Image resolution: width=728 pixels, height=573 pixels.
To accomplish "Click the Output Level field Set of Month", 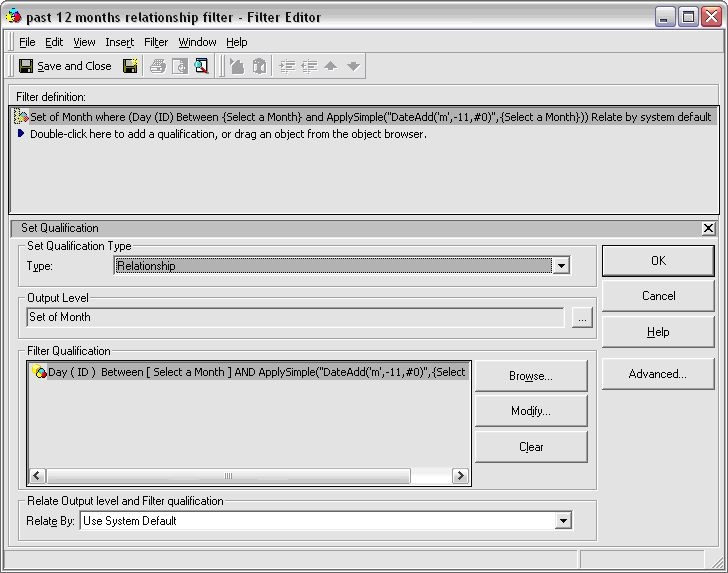I will (295, 317).
